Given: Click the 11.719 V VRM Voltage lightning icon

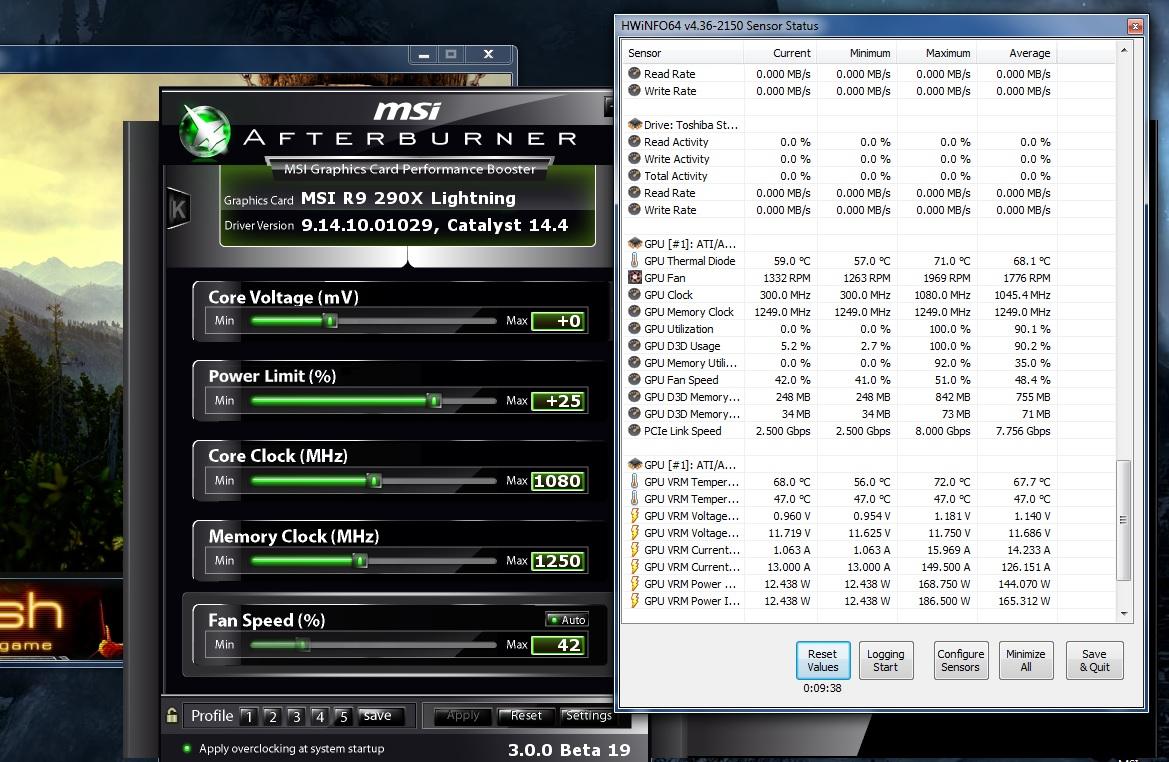Looking at the screenshot, I should tap(634, 532).
